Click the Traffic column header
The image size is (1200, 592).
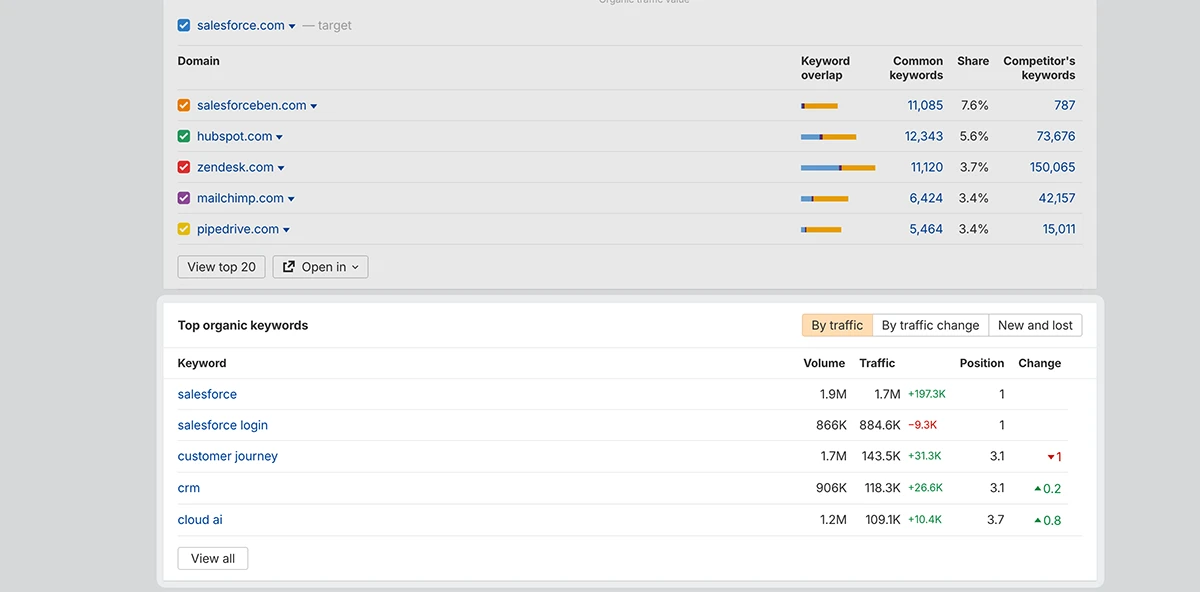click(x=877, y=363)
